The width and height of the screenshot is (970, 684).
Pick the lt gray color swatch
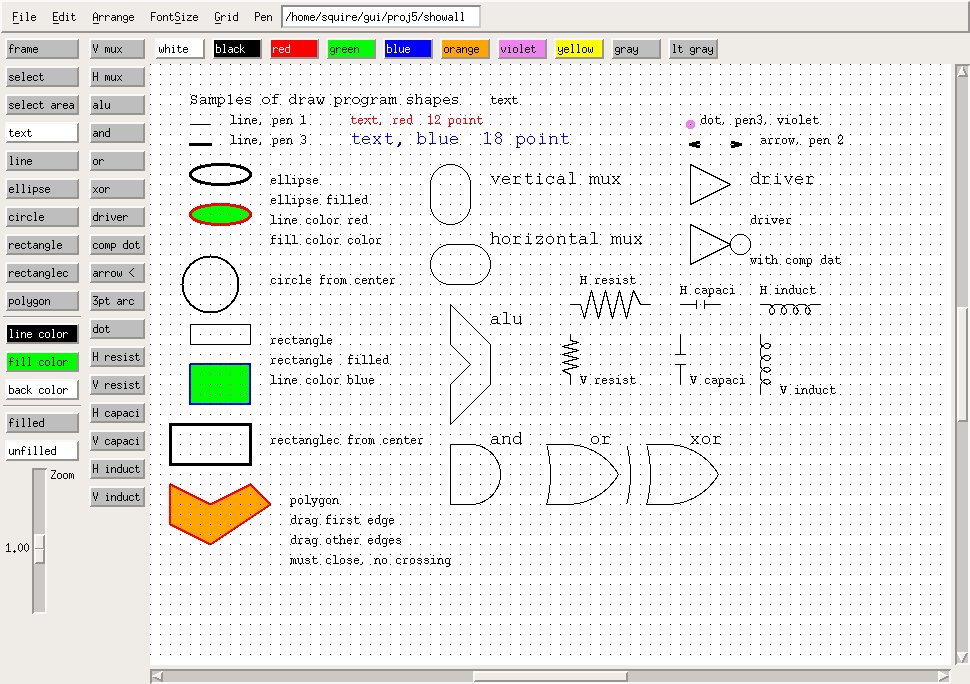pos(693,49)
